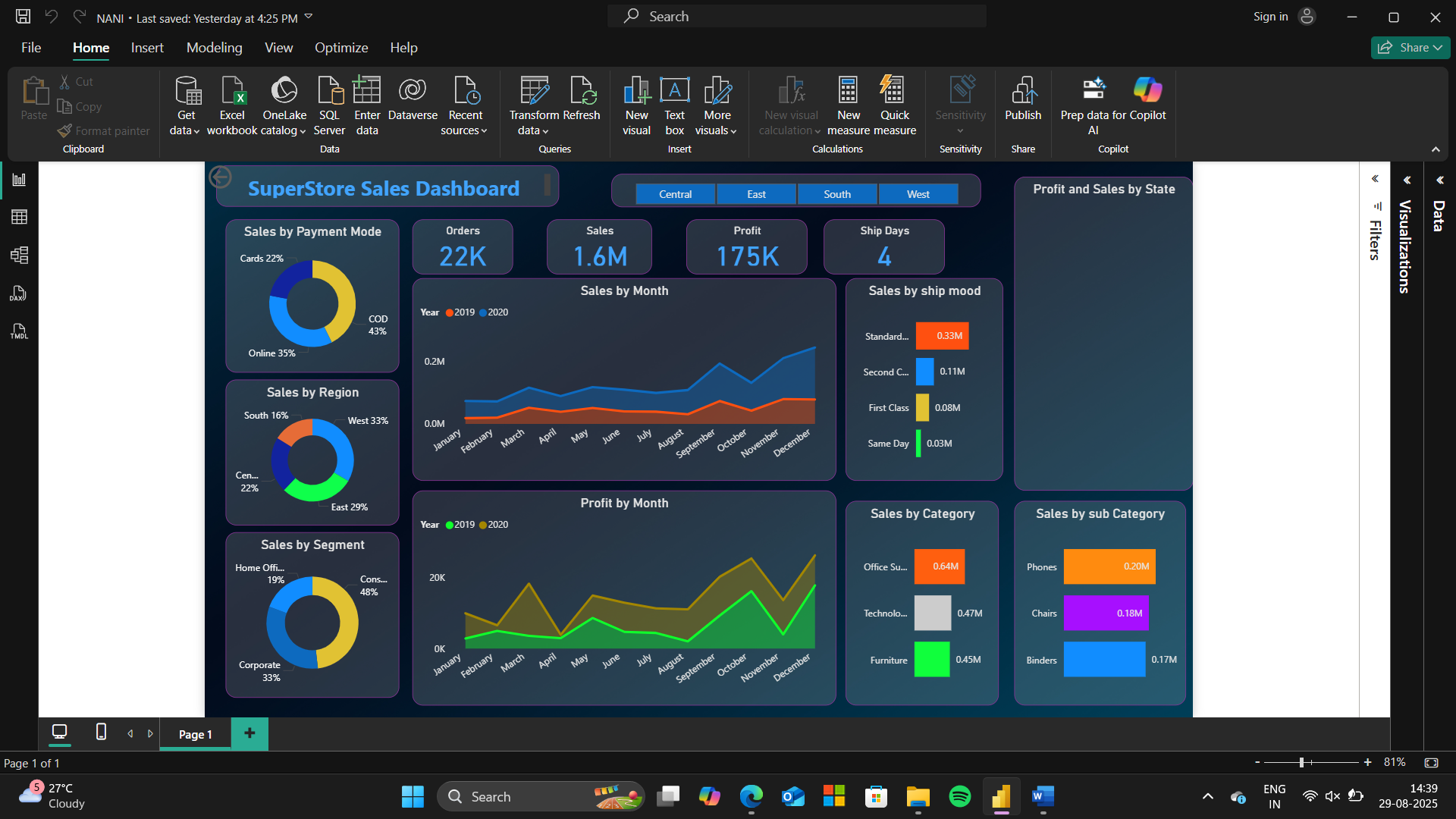Click the top Search input field

(x=796, y=16)
